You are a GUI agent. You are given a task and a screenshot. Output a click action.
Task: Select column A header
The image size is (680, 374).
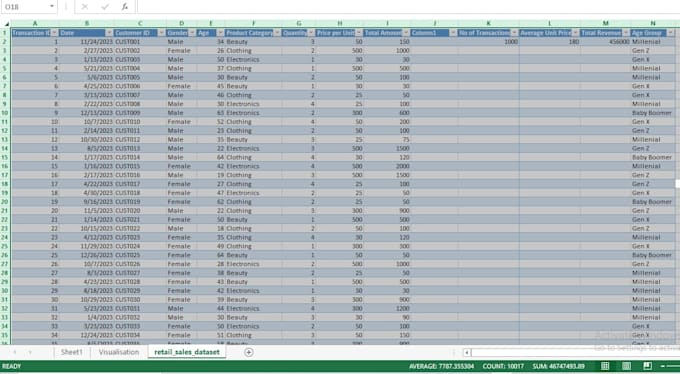(35, 23)
